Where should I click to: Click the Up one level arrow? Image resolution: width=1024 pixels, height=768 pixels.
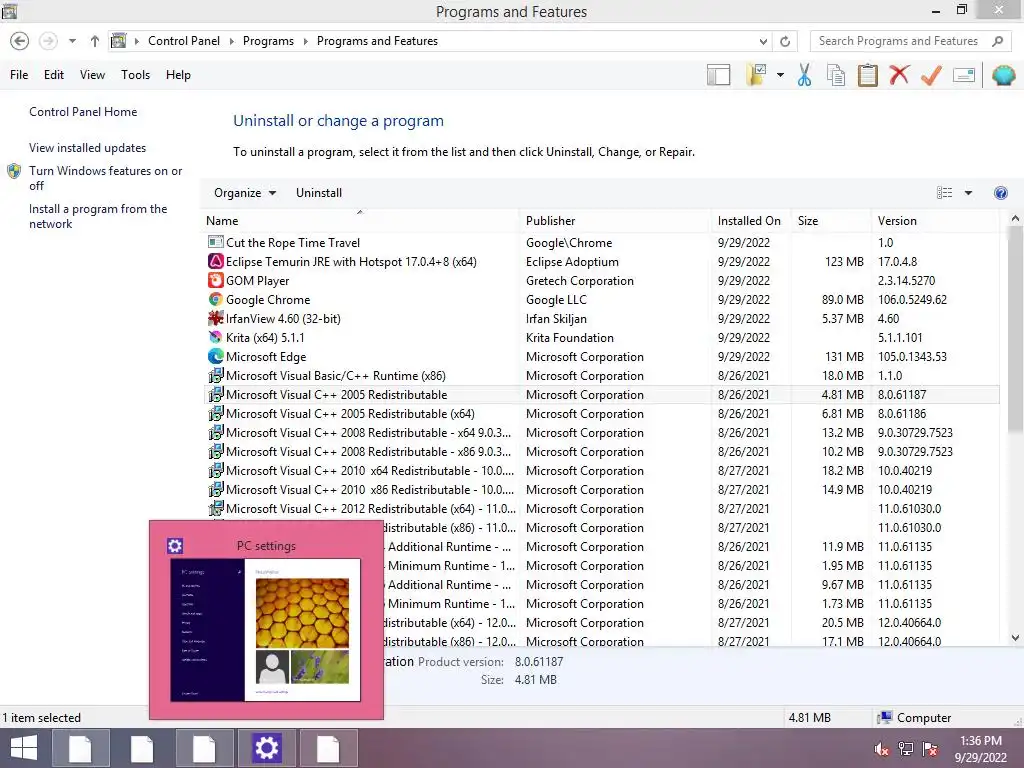[95, 41]
